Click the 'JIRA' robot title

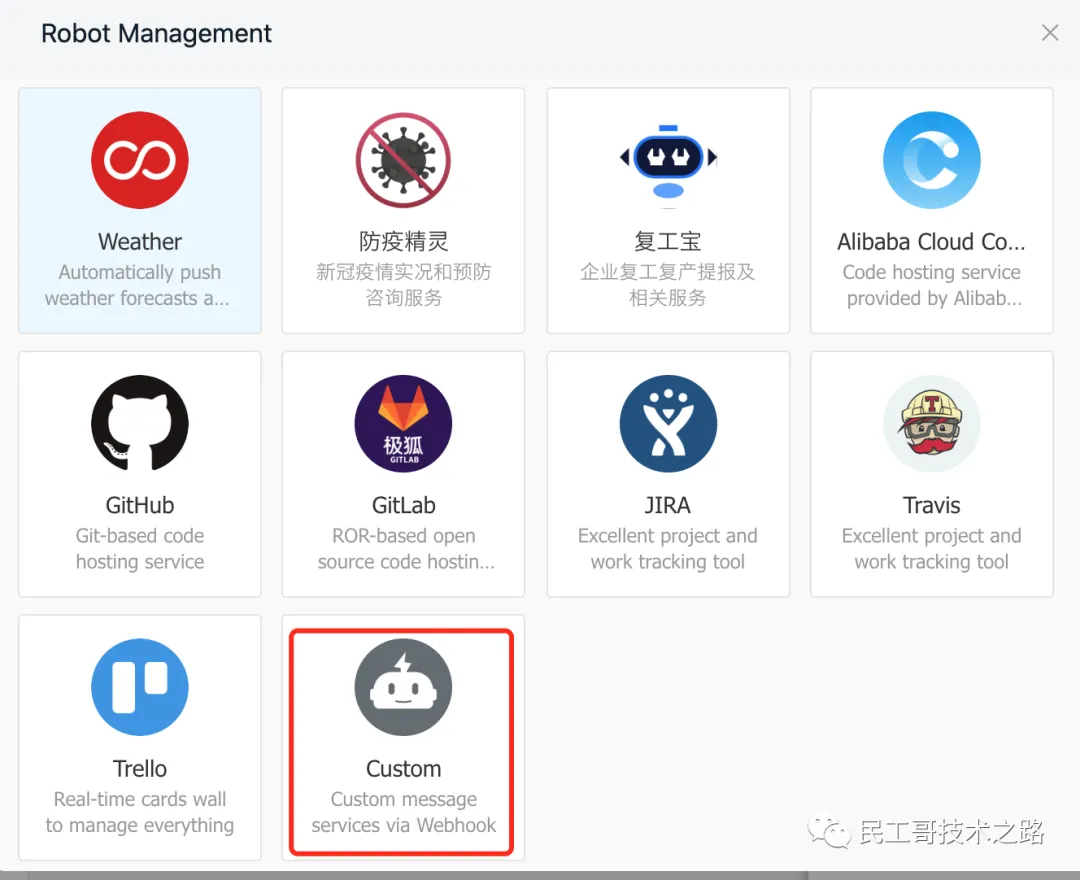click(x=667, y=505)
